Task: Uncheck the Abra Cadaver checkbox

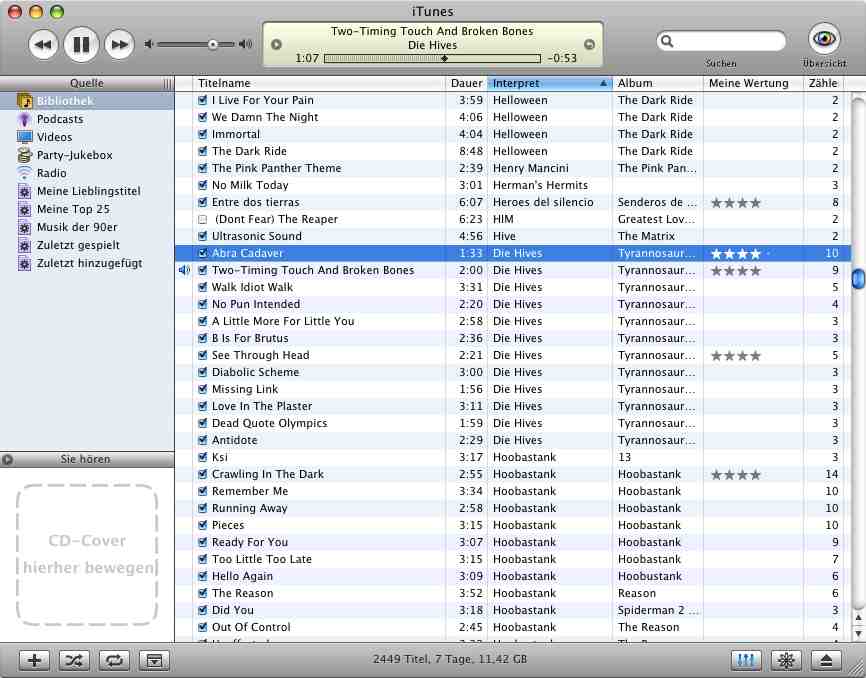Action: pyautogui.click(x=202, y=253)
